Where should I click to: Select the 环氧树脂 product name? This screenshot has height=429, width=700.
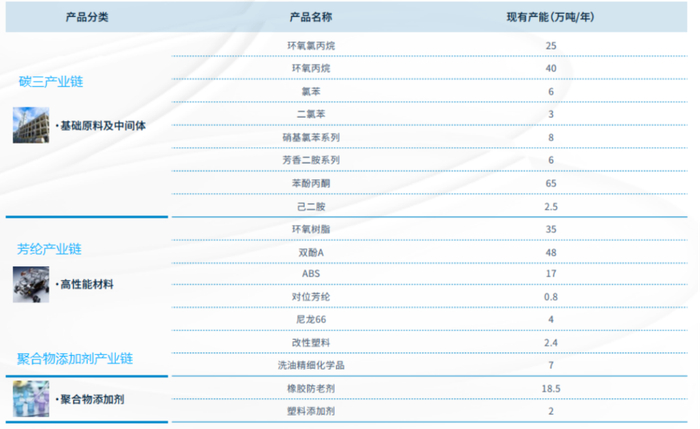[311, 229]
